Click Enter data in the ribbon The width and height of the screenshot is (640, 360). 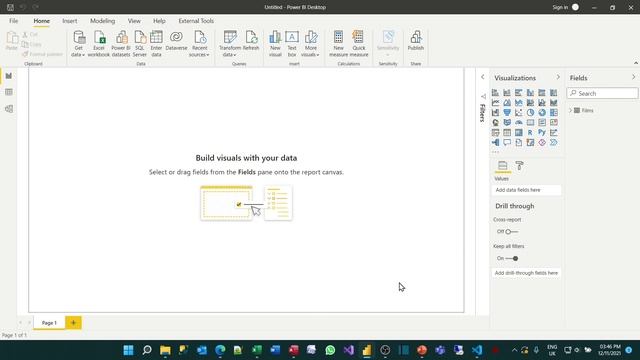point(156,44)
